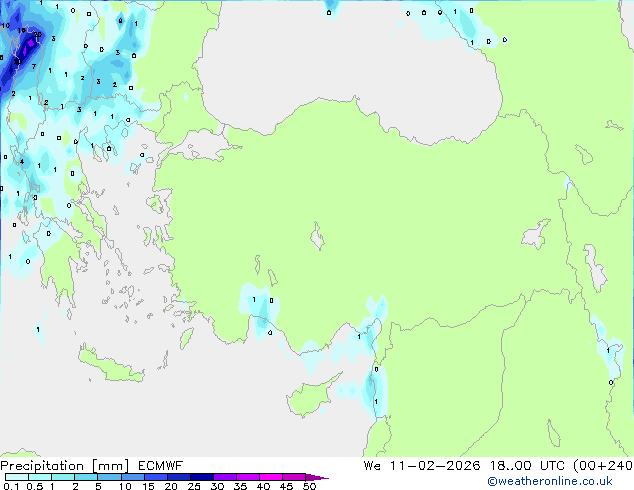
Task: Click the '50' legend scale label
Action: click(309, 486)
